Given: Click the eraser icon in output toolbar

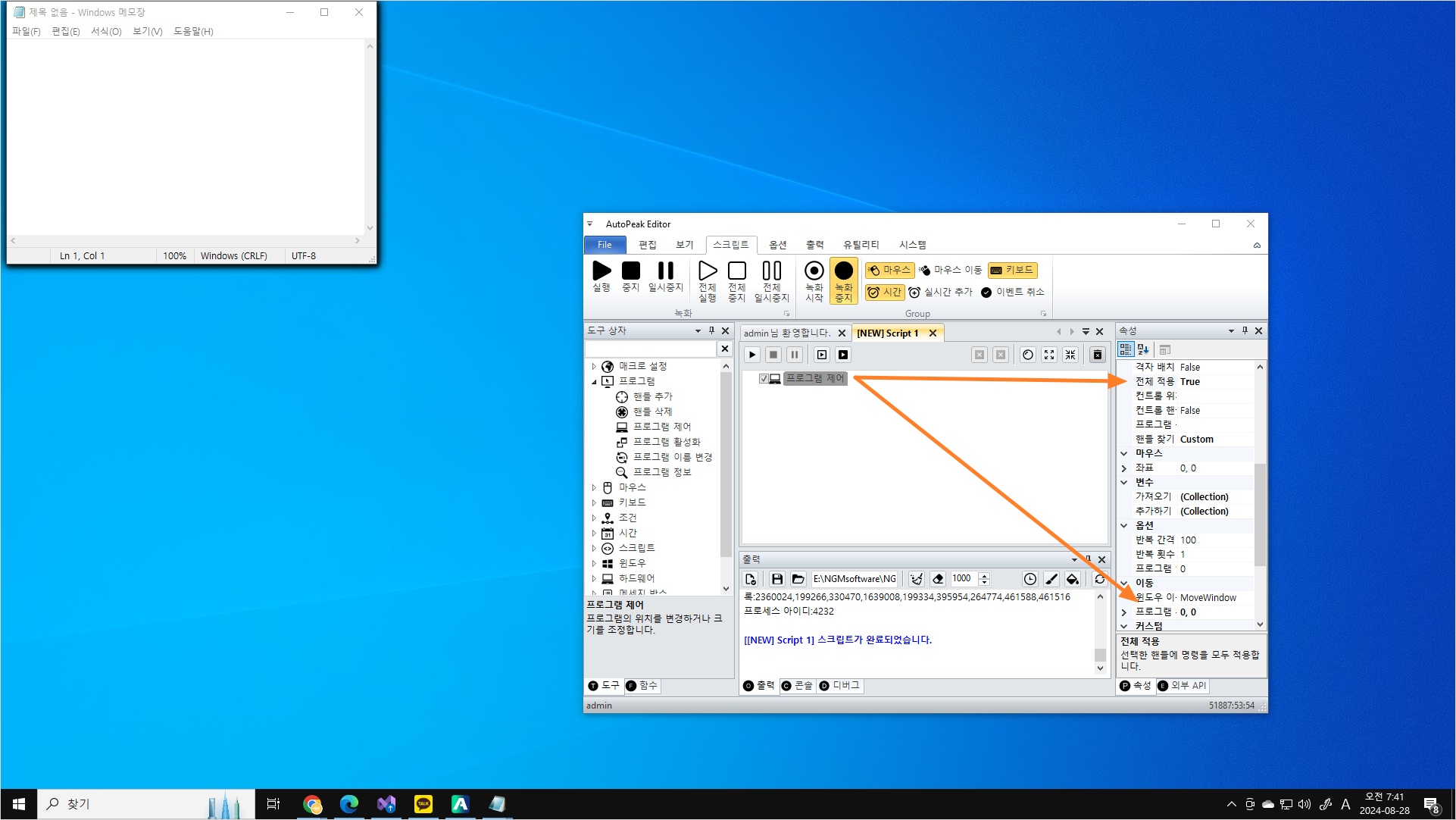Looking at the screenshot, I should [x=938, y=579].
